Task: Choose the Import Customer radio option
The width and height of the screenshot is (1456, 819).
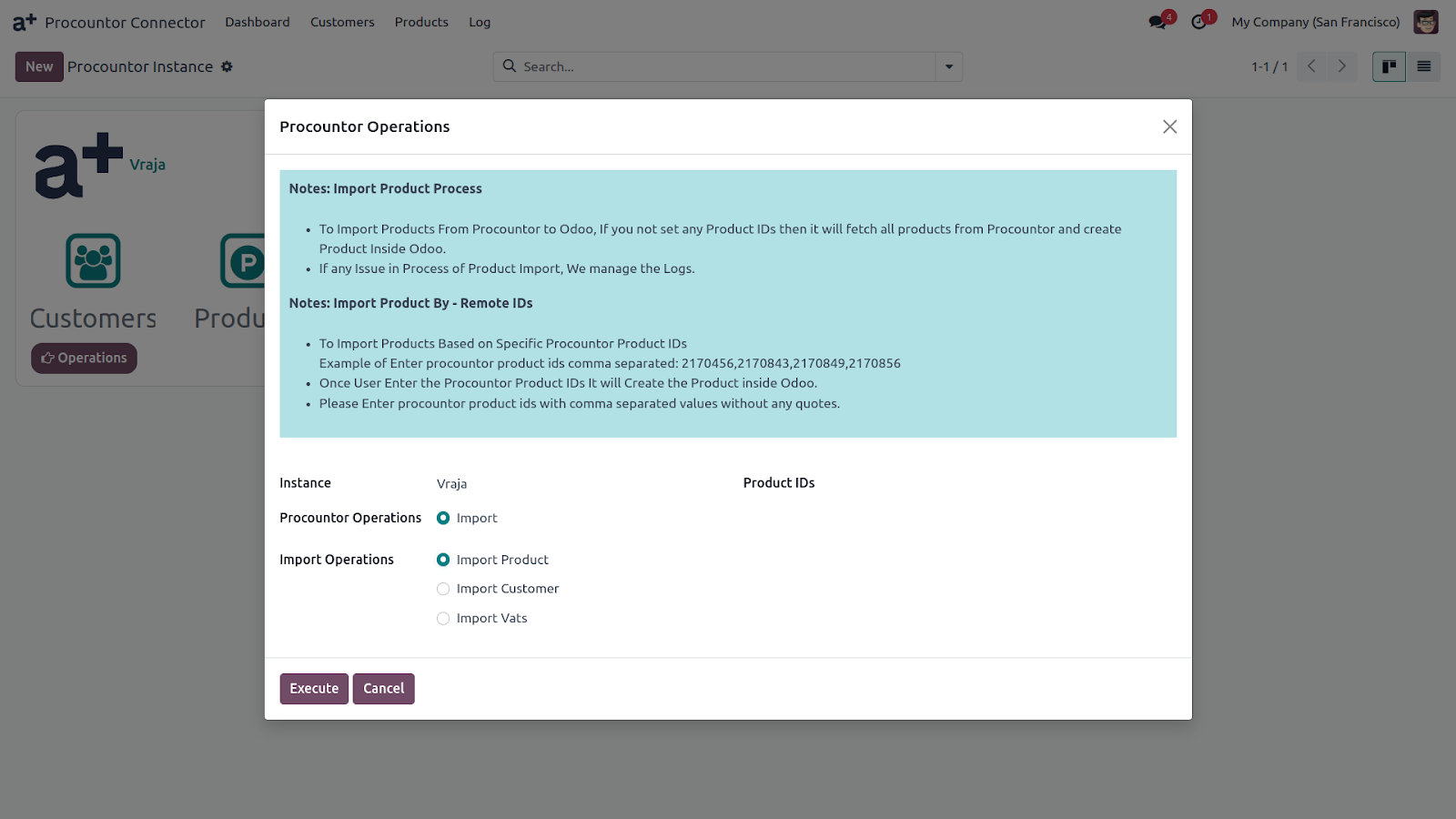Action: tap(443, 589)
